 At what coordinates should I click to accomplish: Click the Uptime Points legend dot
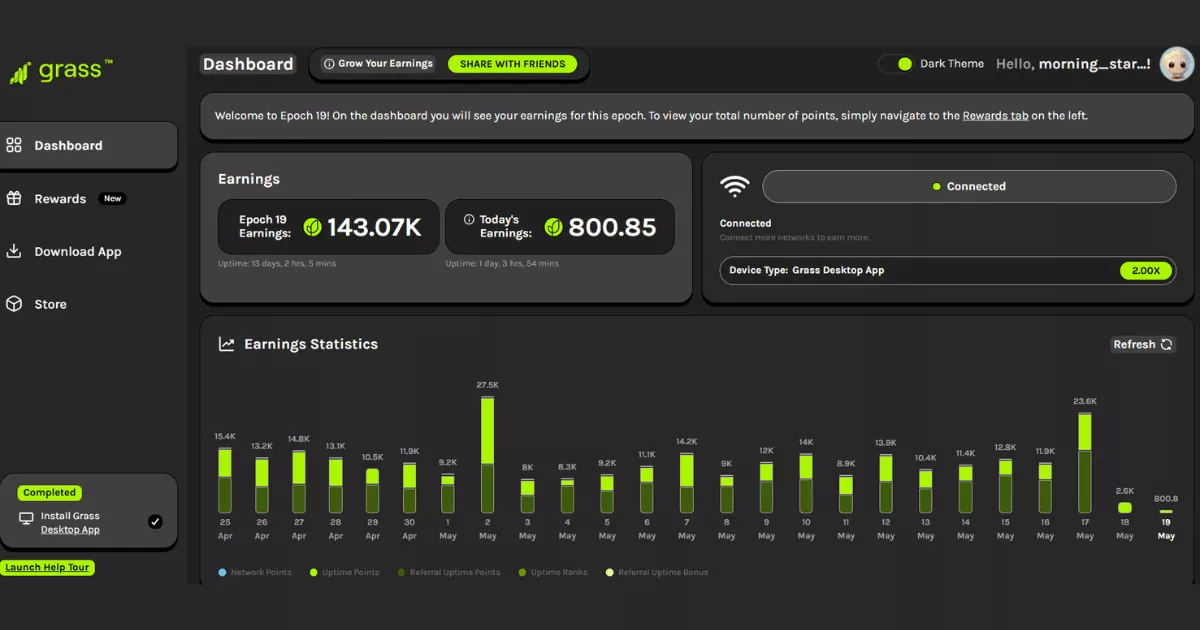pos(313,573)
